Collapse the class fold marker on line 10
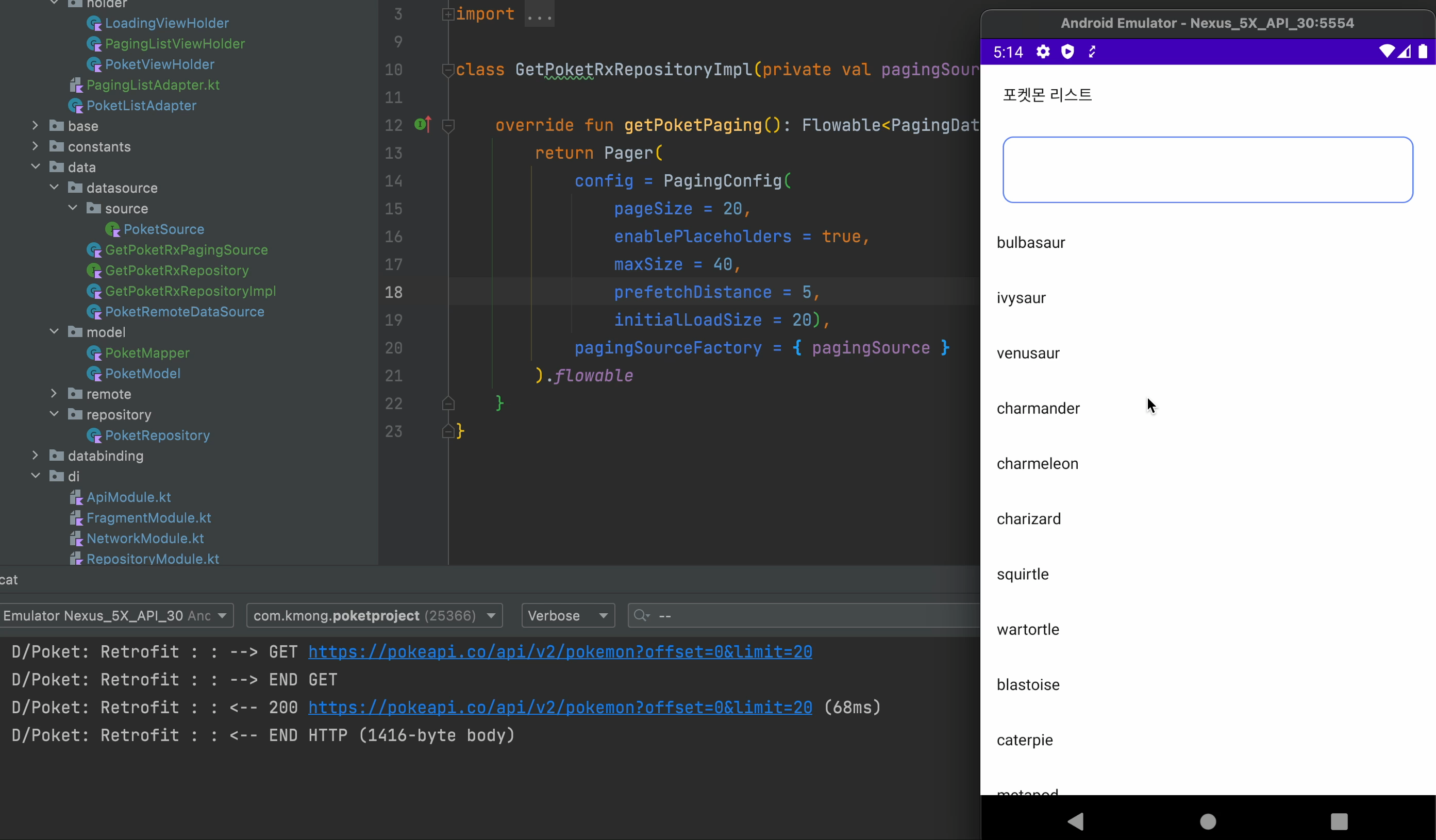The image size is (1436, 840). click(448, 70)
